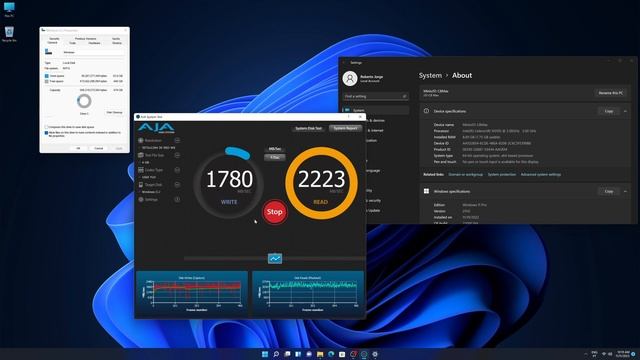This screenshot has width=640, height=360.
Task: Click the search magnifier in Find a setting
Action: pos(404,96)
